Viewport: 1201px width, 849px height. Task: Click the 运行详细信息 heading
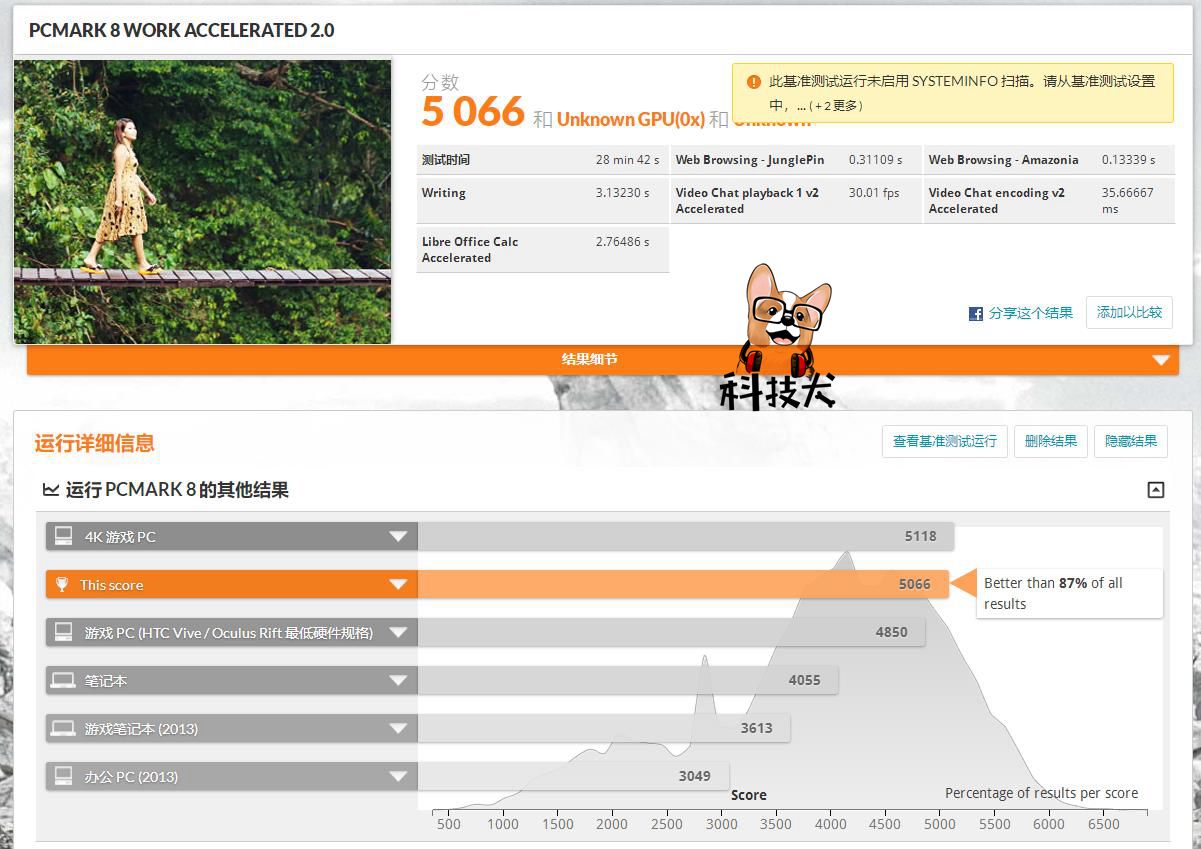[x=95, y=443]
